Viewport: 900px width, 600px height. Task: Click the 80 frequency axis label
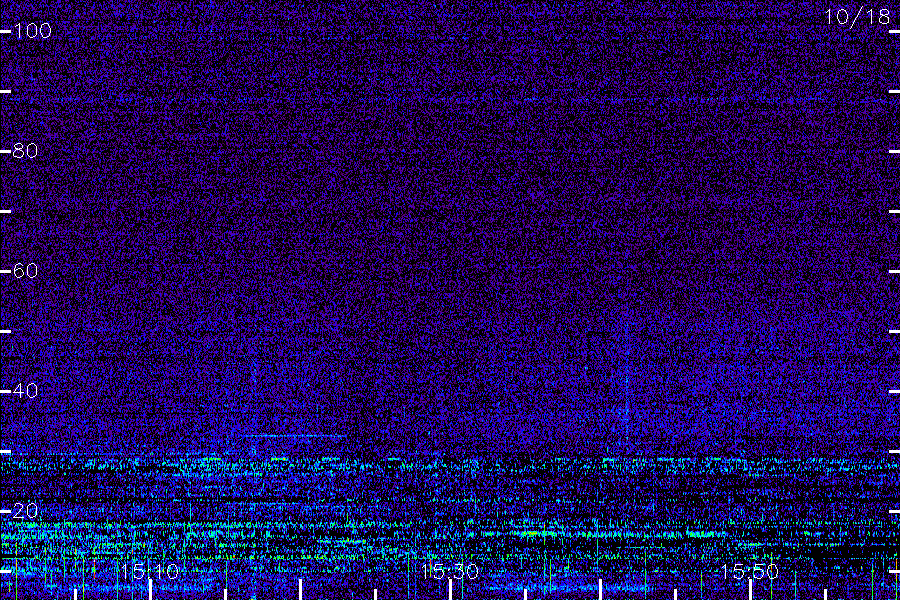click(25, 150)
